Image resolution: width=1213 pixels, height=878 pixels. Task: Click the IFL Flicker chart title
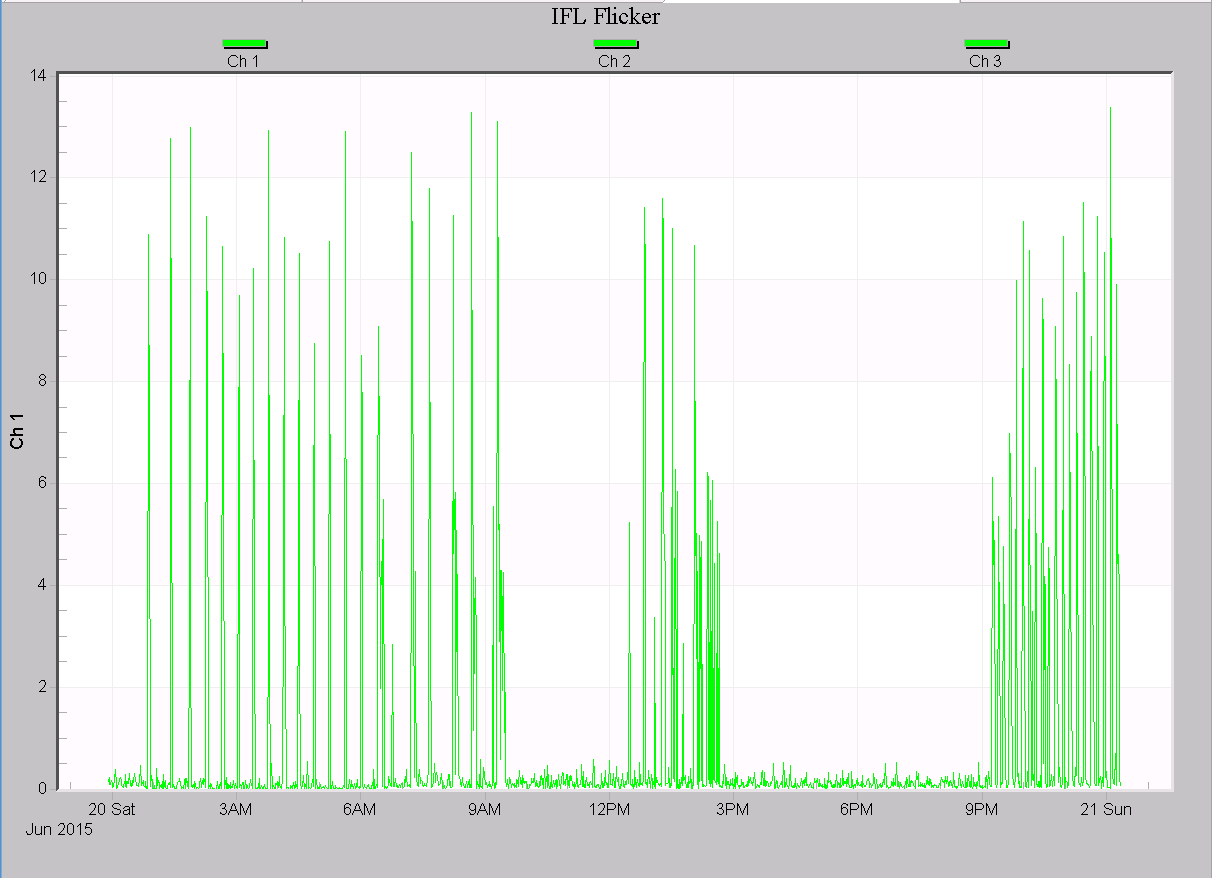click(606, 17)
